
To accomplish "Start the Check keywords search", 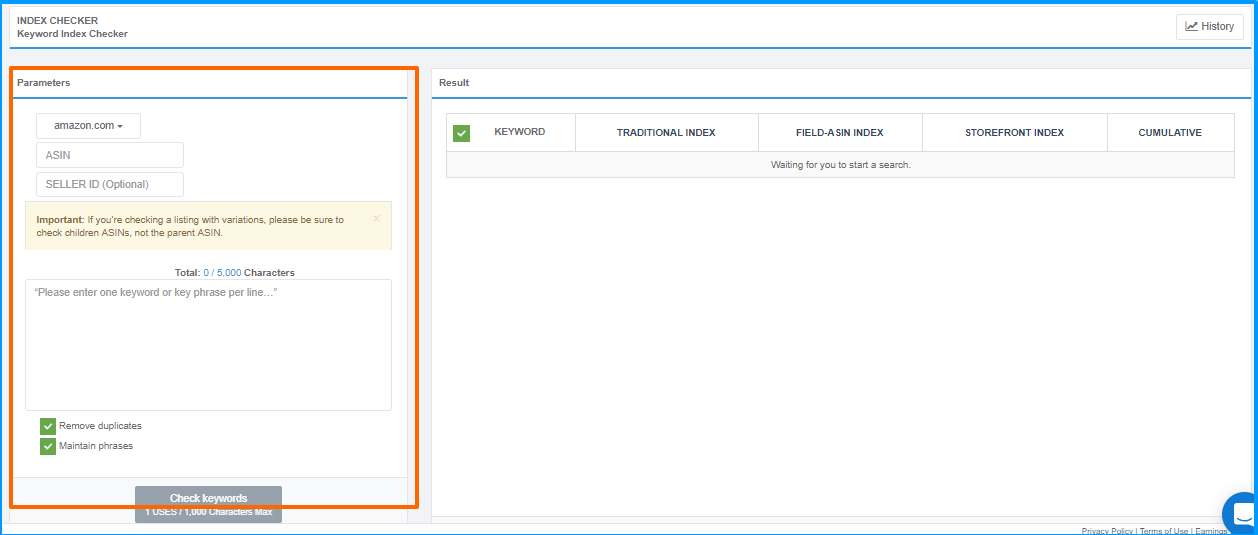I will tap(208, 504).
